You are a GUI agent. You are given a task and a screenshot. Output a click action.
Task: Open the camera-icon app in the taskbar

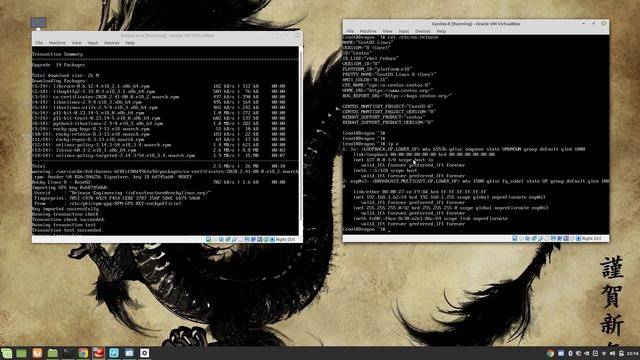(129, 353)
